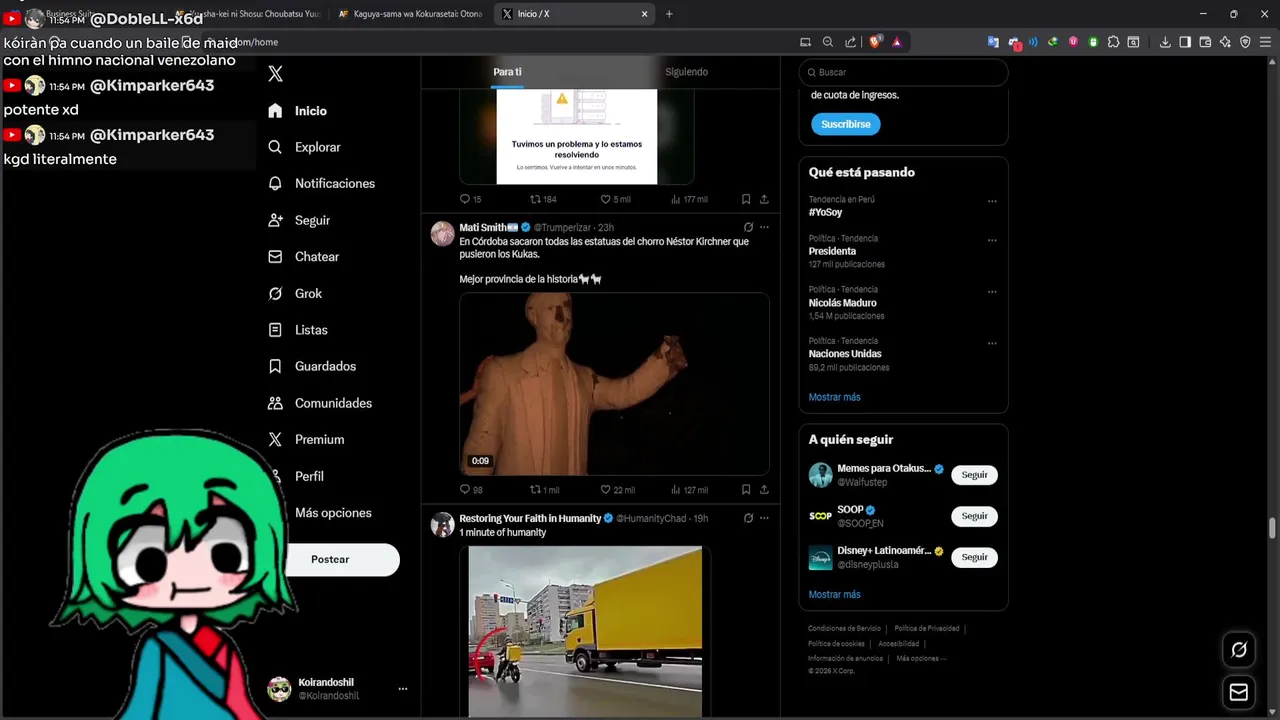Open options for the #YoSoy trend

992,201
